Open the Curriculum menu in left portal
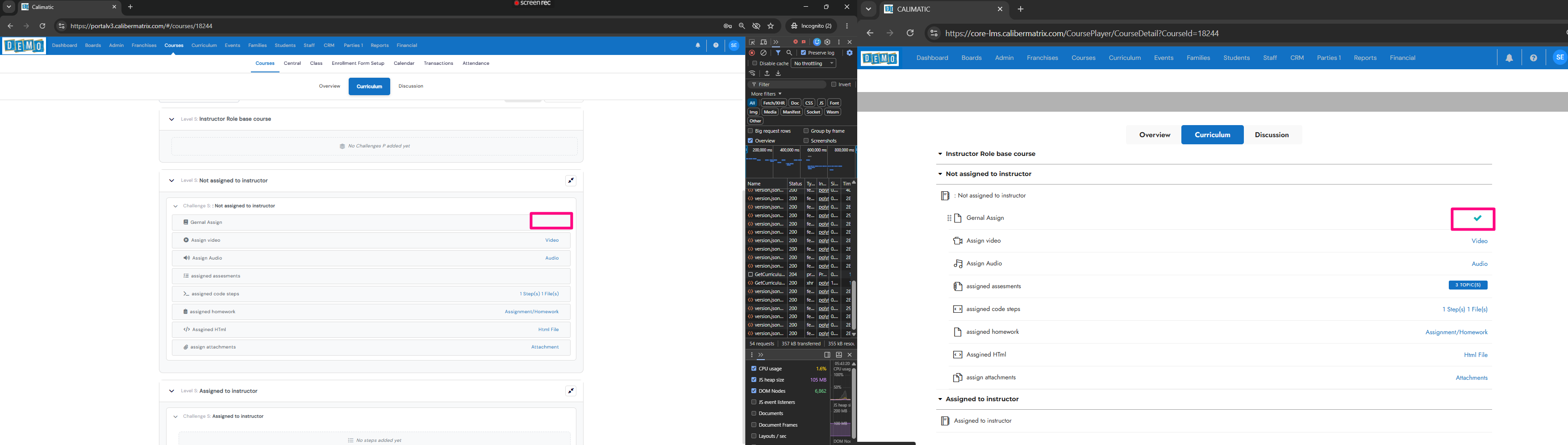Image resolution: width=1568 pixels, height=445 pixels. (x=204, y=46)
